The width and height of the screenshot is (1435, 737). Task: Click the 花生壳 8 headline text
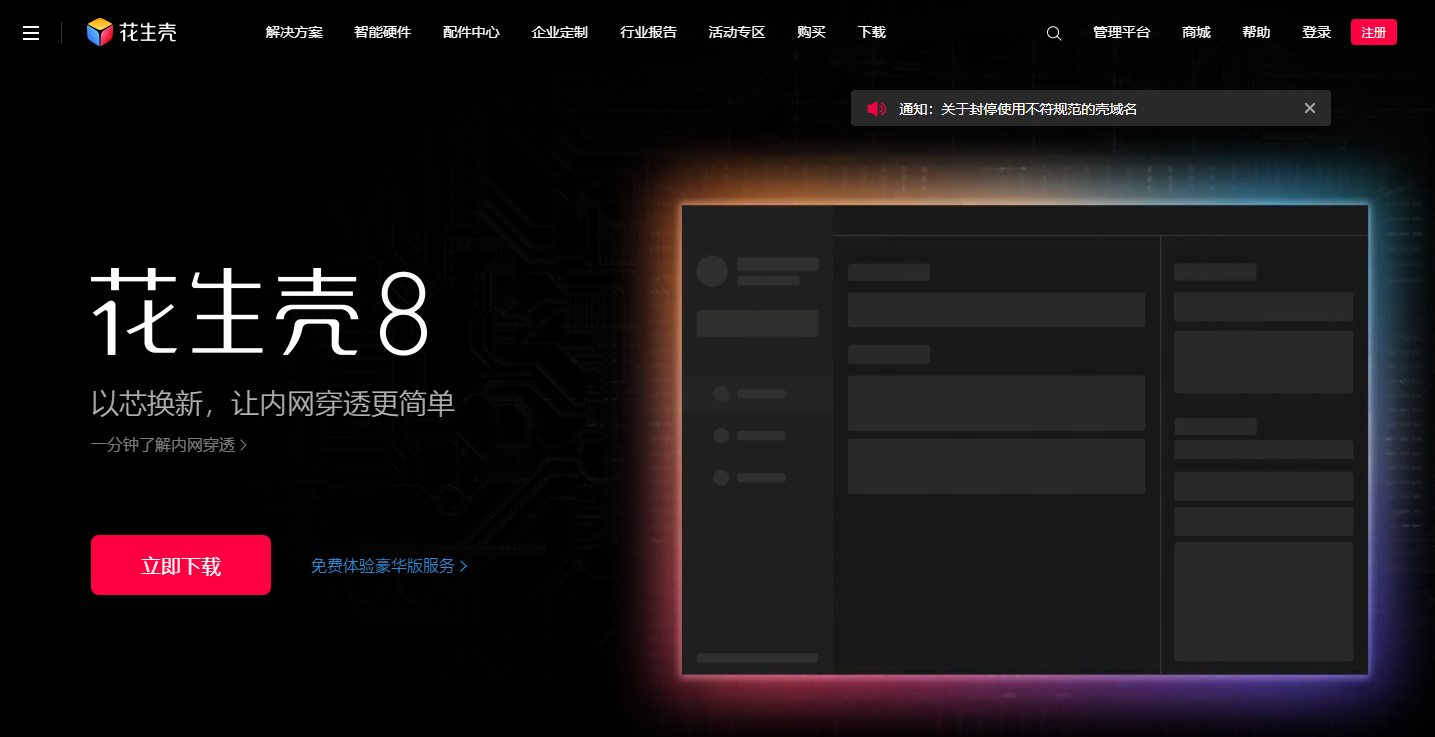point(260,312)
